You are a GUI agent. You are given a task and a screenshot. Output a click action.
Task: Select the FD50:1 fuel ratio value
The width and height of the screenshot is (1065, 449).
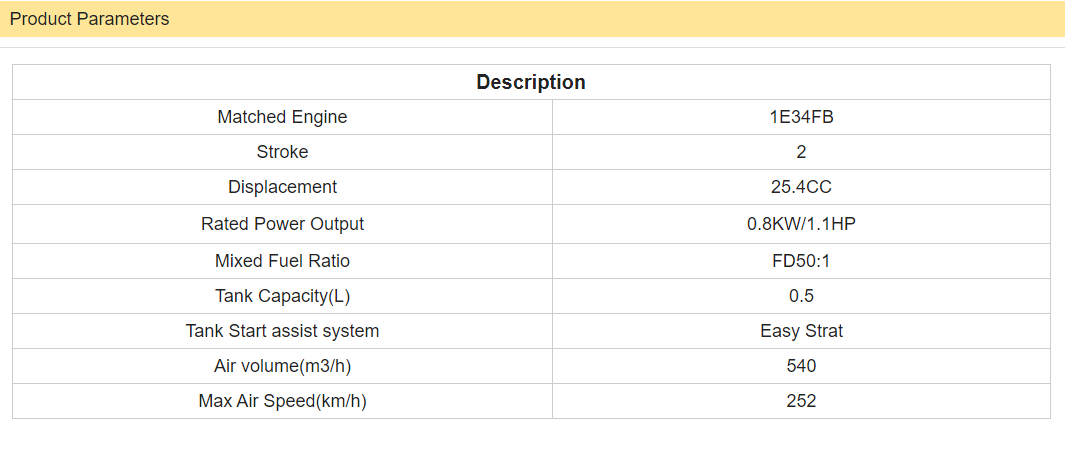pyautogui.click(x=801, y=261)
